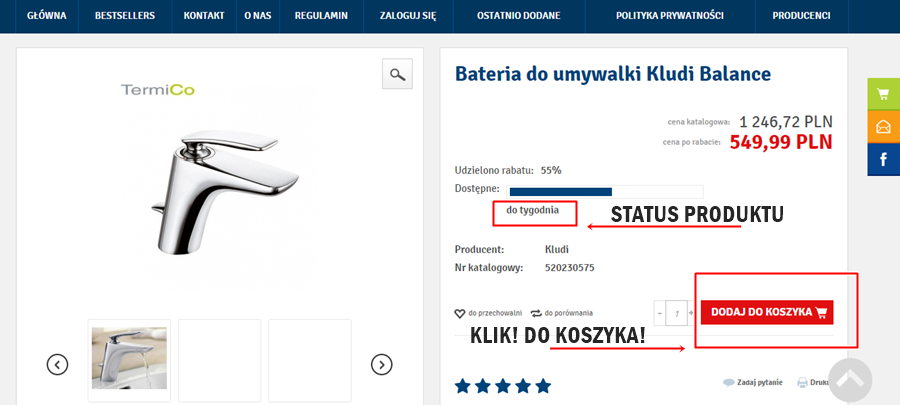The width and height of the screenshot is (900, 405).
Task: Click 'do porównania' compare arrows
Action: coord(562,313)
